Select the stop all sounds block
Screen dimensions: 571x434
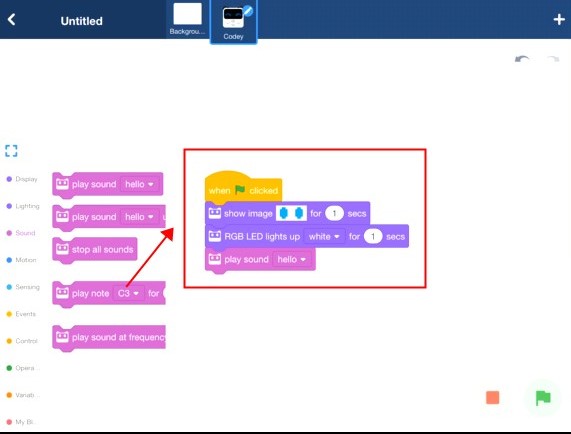tap(95, 250)
